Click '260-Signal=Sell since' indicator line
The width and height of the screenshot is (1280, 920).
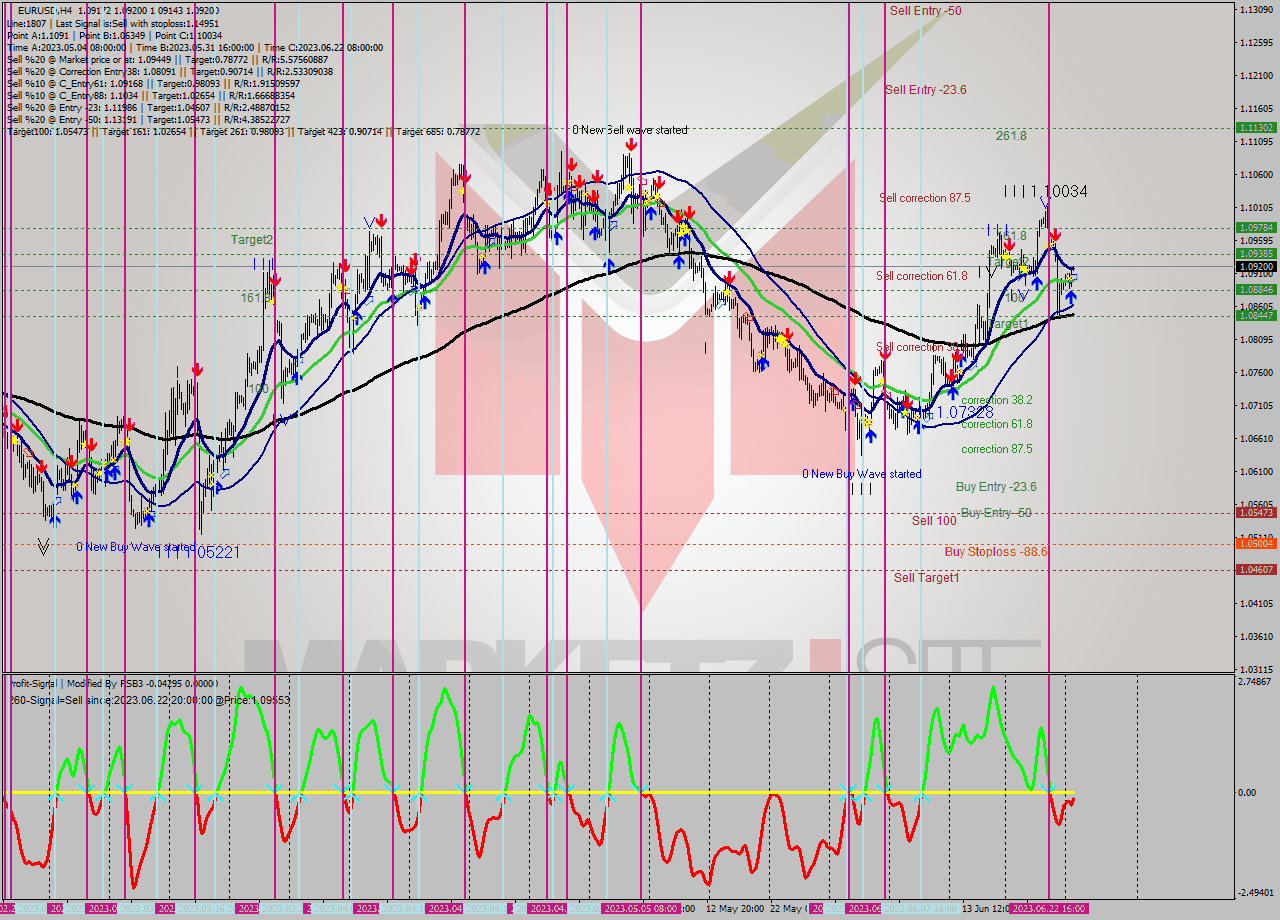pos(148,699)
